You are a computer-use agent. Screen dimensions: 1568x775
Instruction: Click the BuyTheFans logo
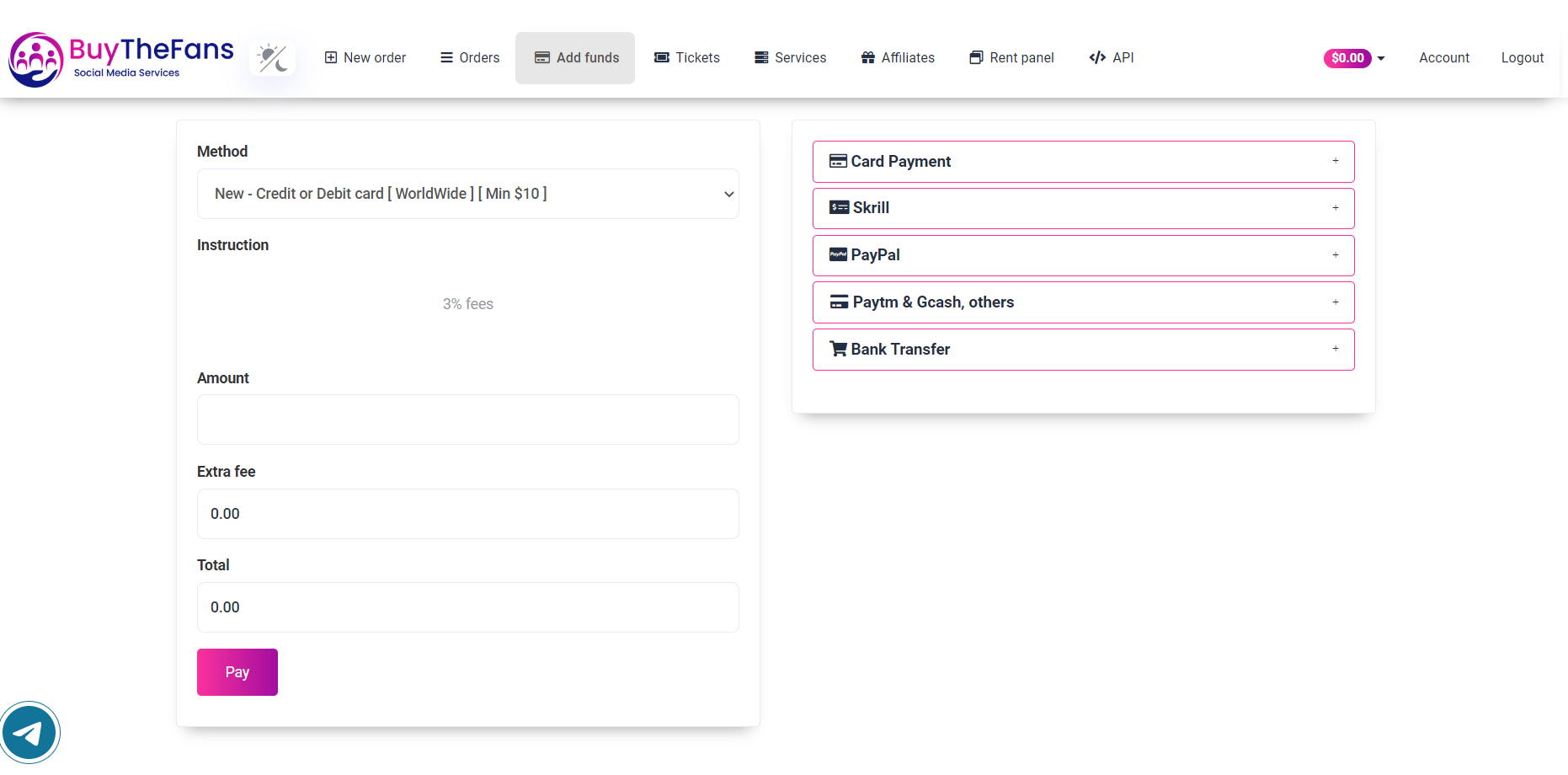pyautogui.click(x=121, y=59)
